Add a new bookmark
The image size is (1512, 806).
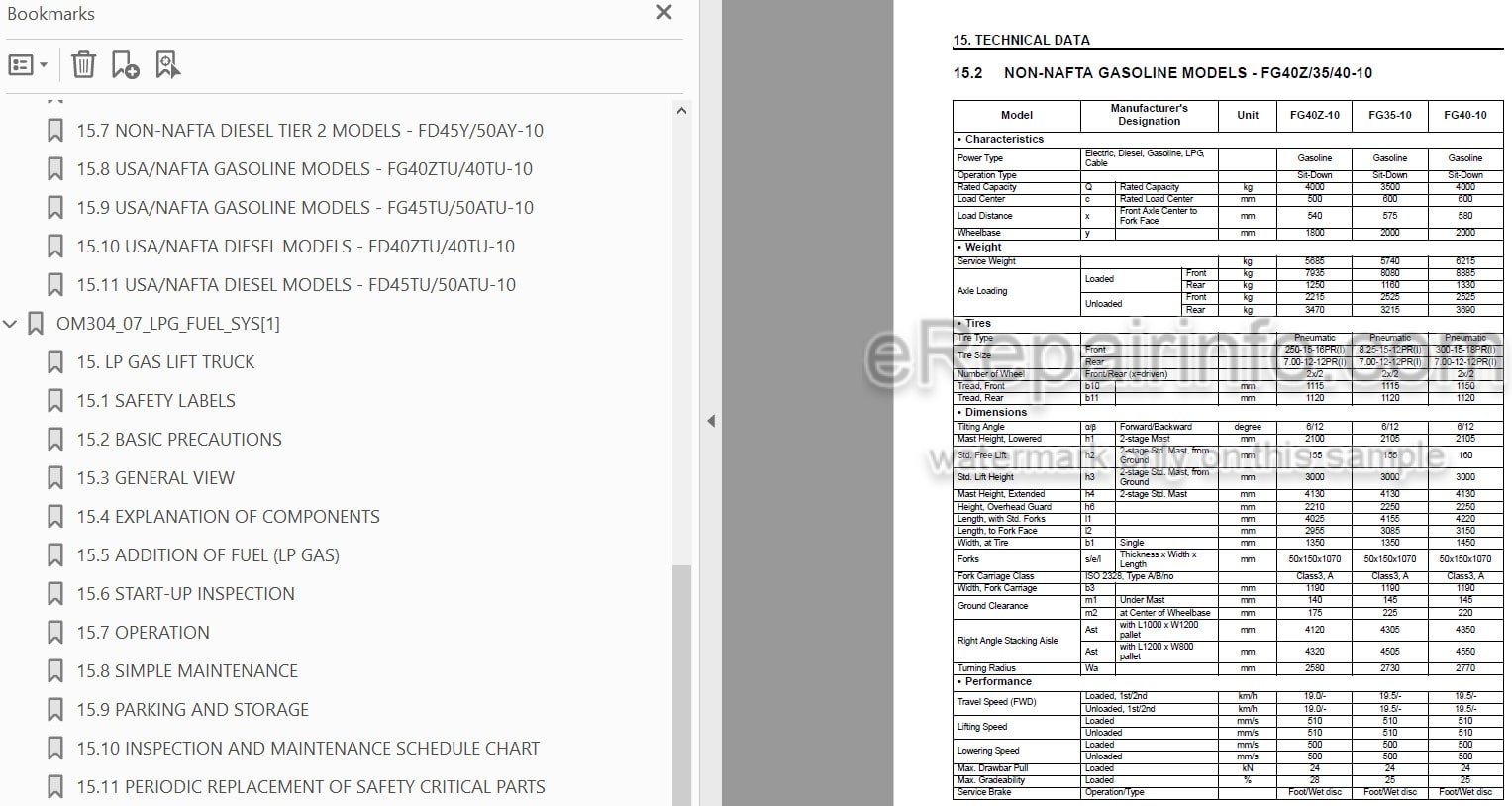(125, 65)
